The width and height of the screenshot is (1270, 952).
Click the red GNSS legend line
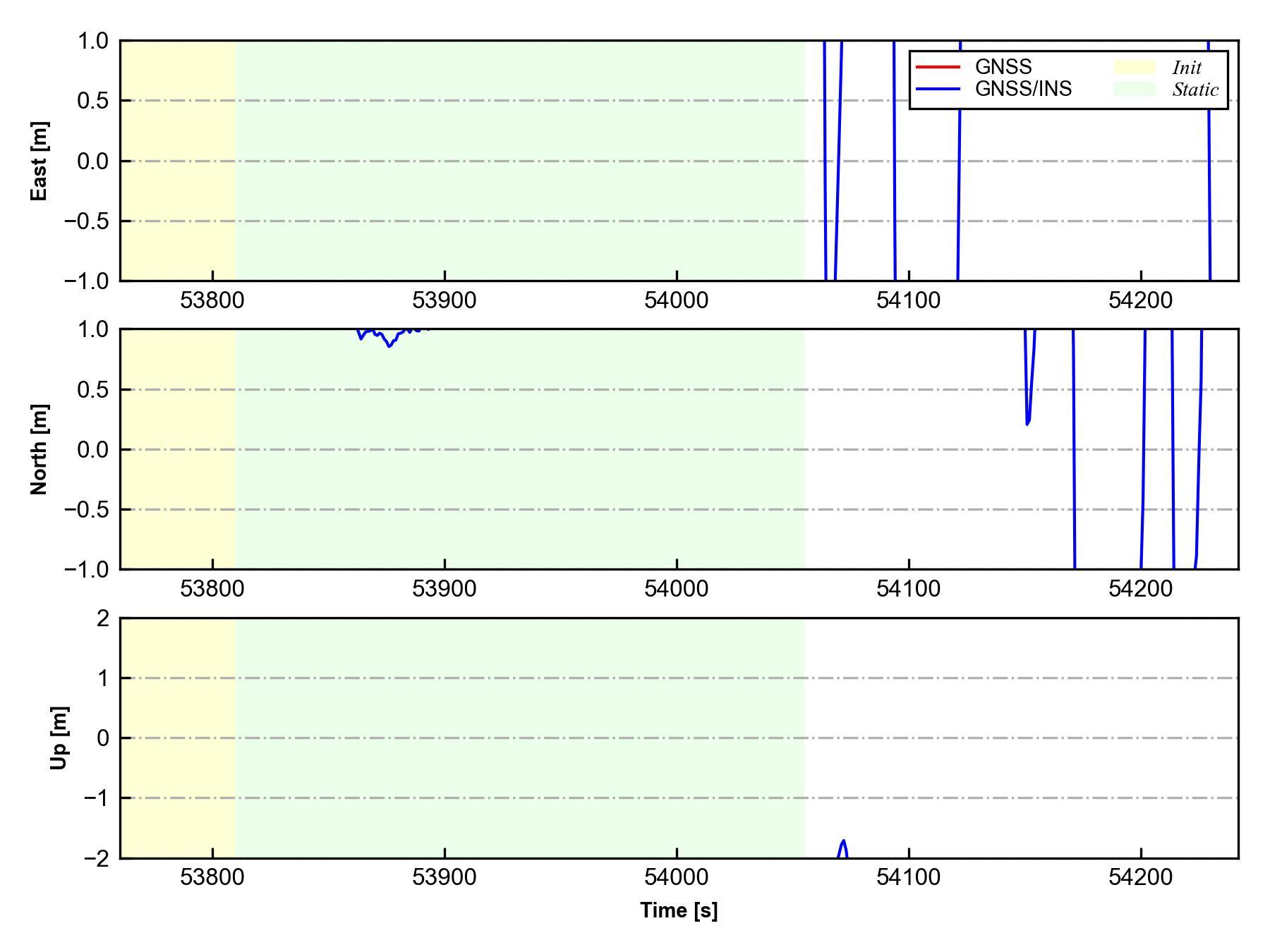pyautogui.click(x=938, y=67)
